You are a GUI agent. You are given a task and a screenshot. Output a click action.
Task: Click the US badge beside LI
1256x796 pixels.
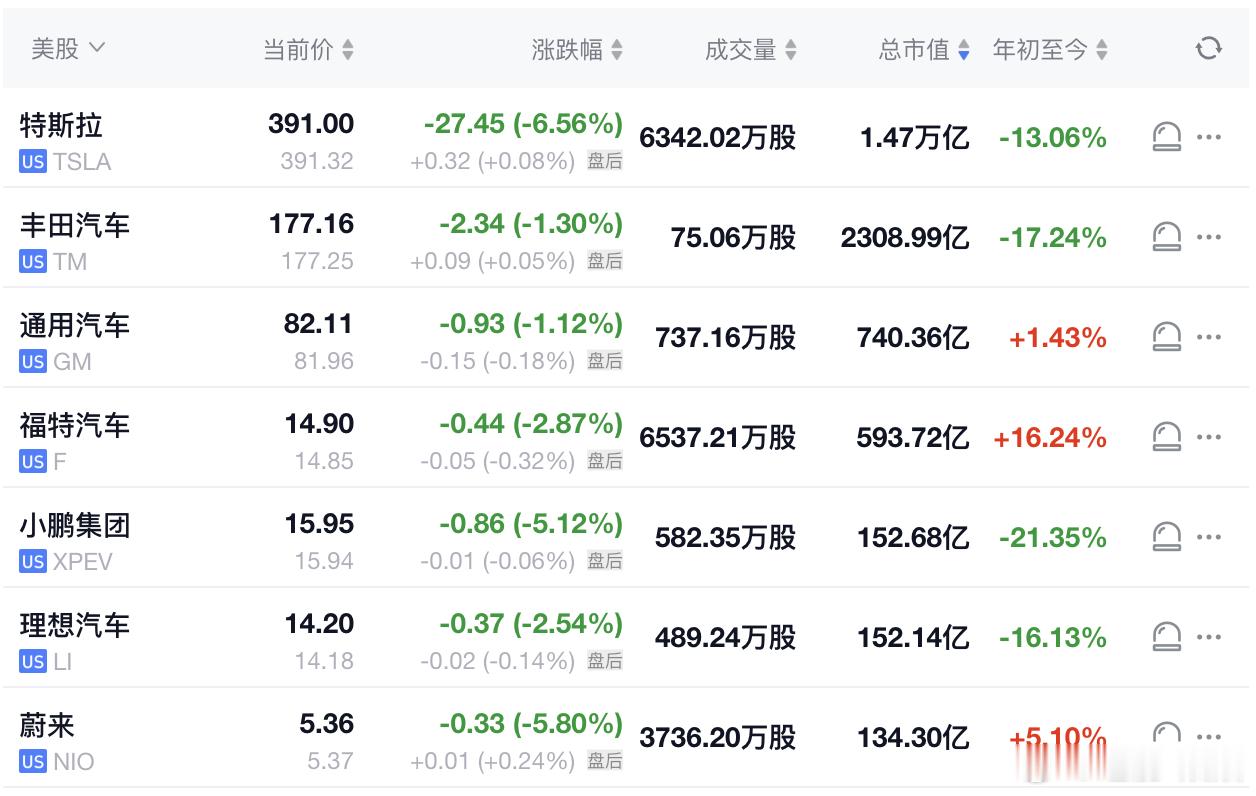33,662
